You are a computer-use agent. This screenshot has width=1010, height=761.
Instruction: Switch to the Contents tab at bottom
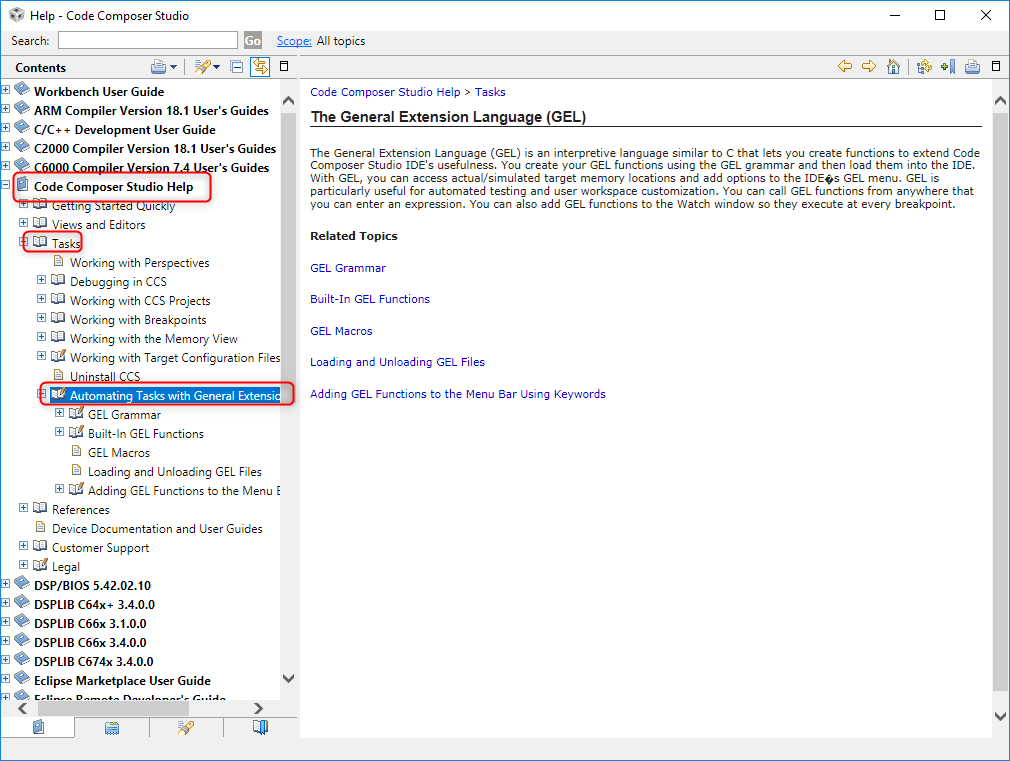point(38,727)
